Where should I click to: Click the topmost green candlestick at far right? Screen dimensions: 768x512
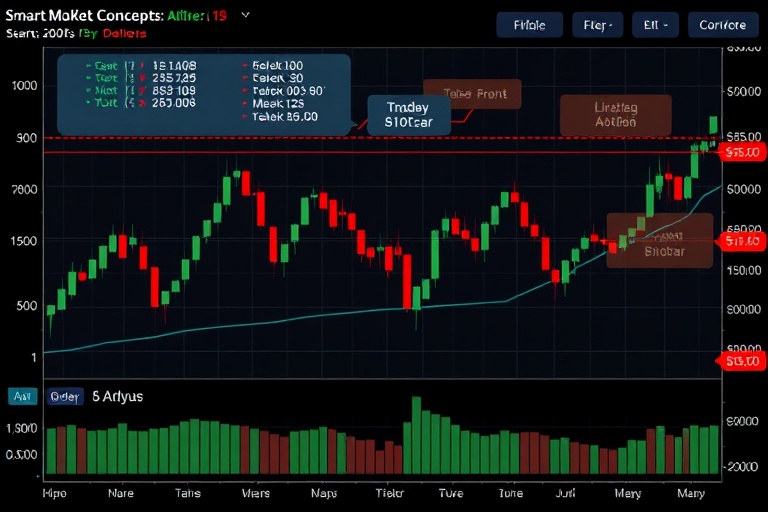coord(713,124)
